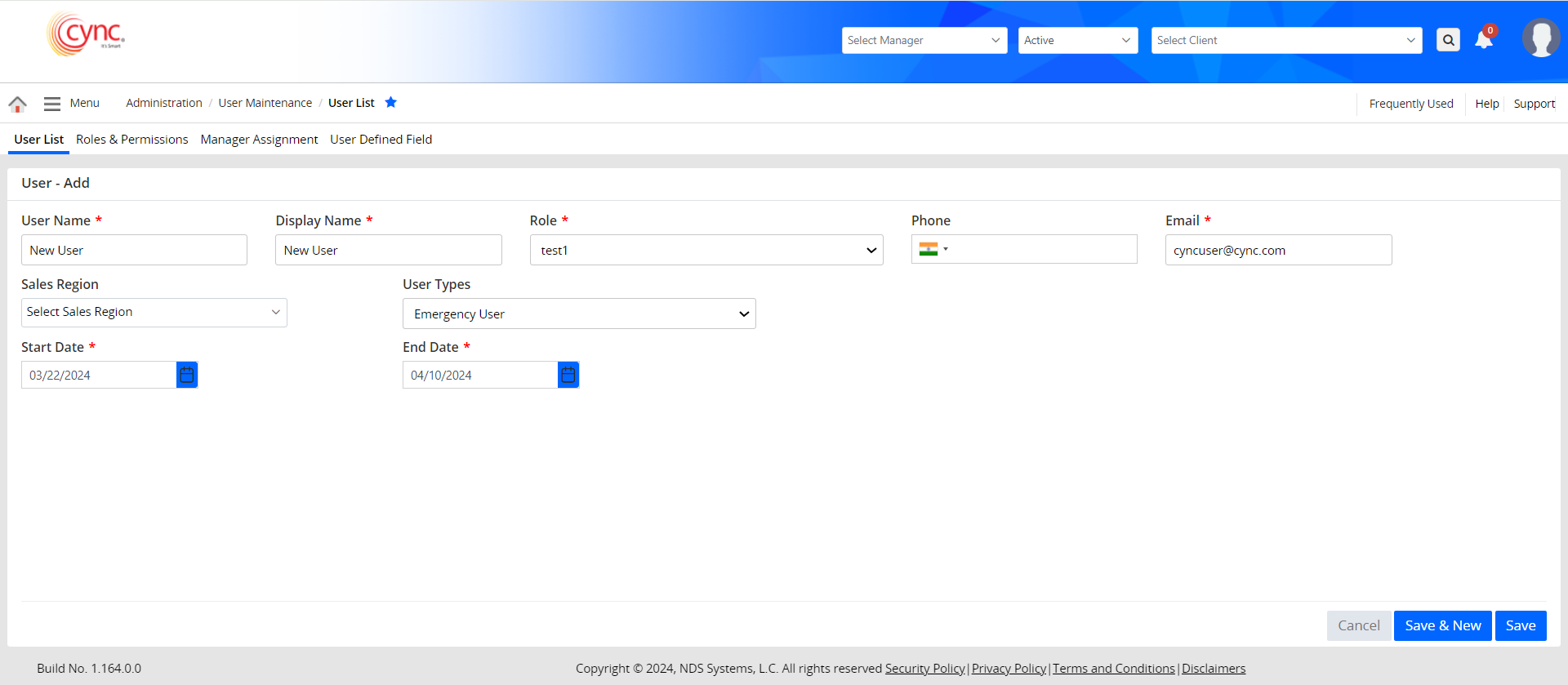Click the search magnifier icon
Screen dimensions: 1568x685
[x=1448, y=40]
